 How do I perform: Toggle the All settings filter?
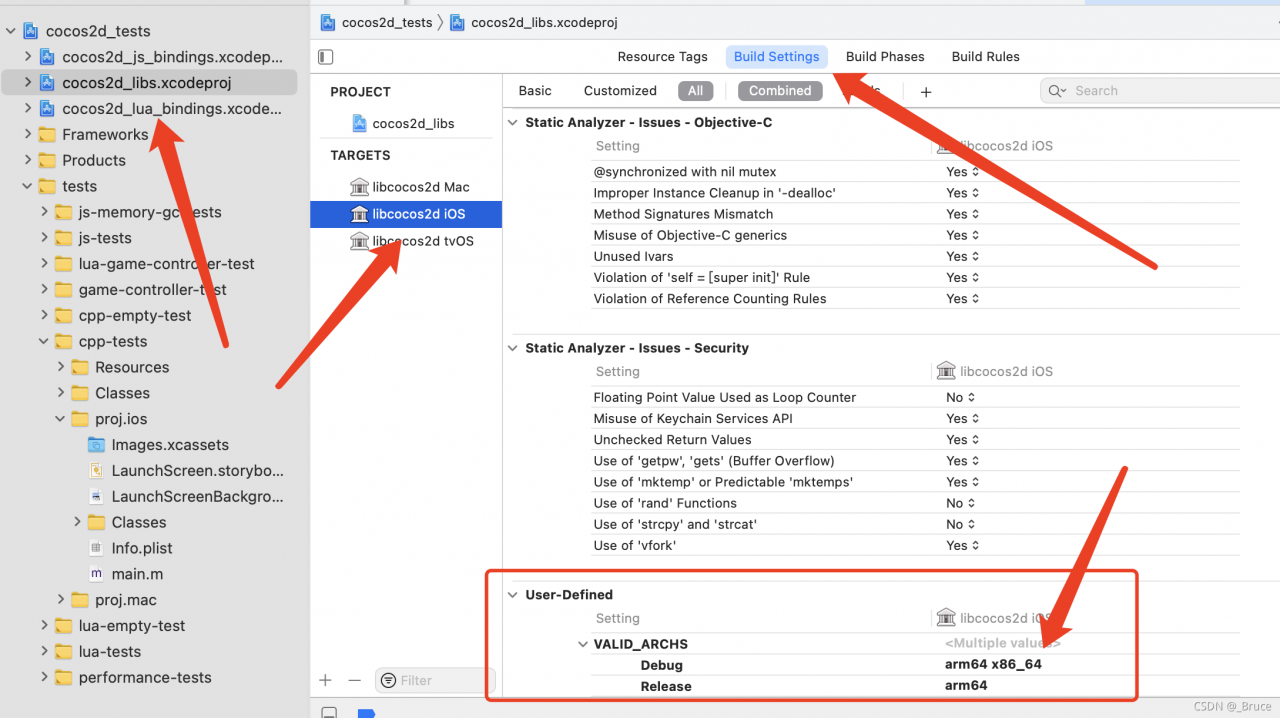click(695, 91)
